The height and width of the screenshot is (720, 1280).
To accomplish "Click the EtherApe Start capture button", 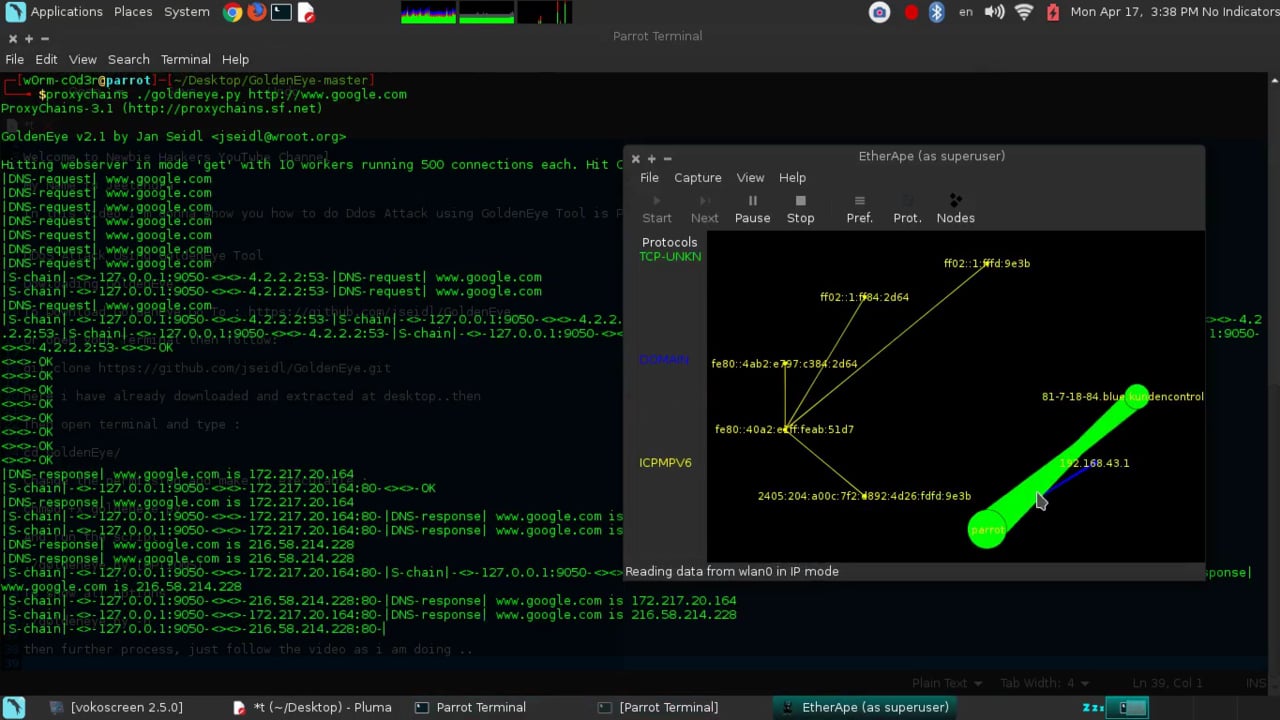I will coord(657,209).
